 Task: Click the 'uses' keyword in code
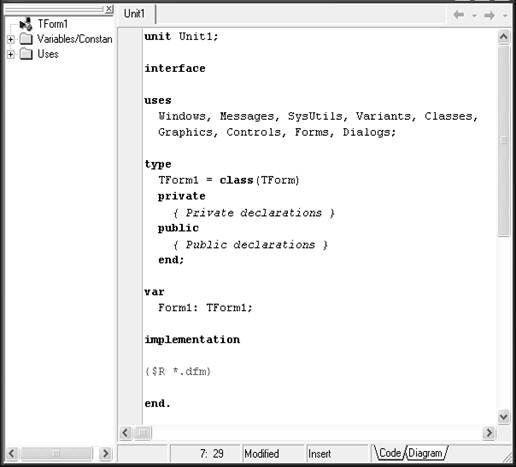coord(158,100)
